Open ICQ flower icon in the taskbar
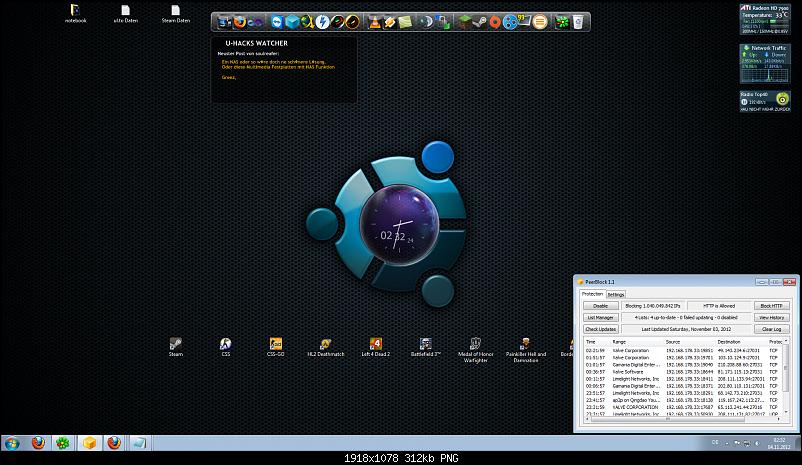 pyautogui.click(x=63, y=443)
